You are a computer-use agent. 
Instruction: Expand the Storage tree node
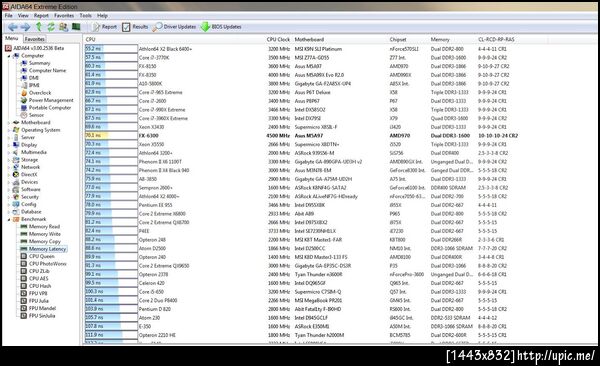tap(9, 160)
